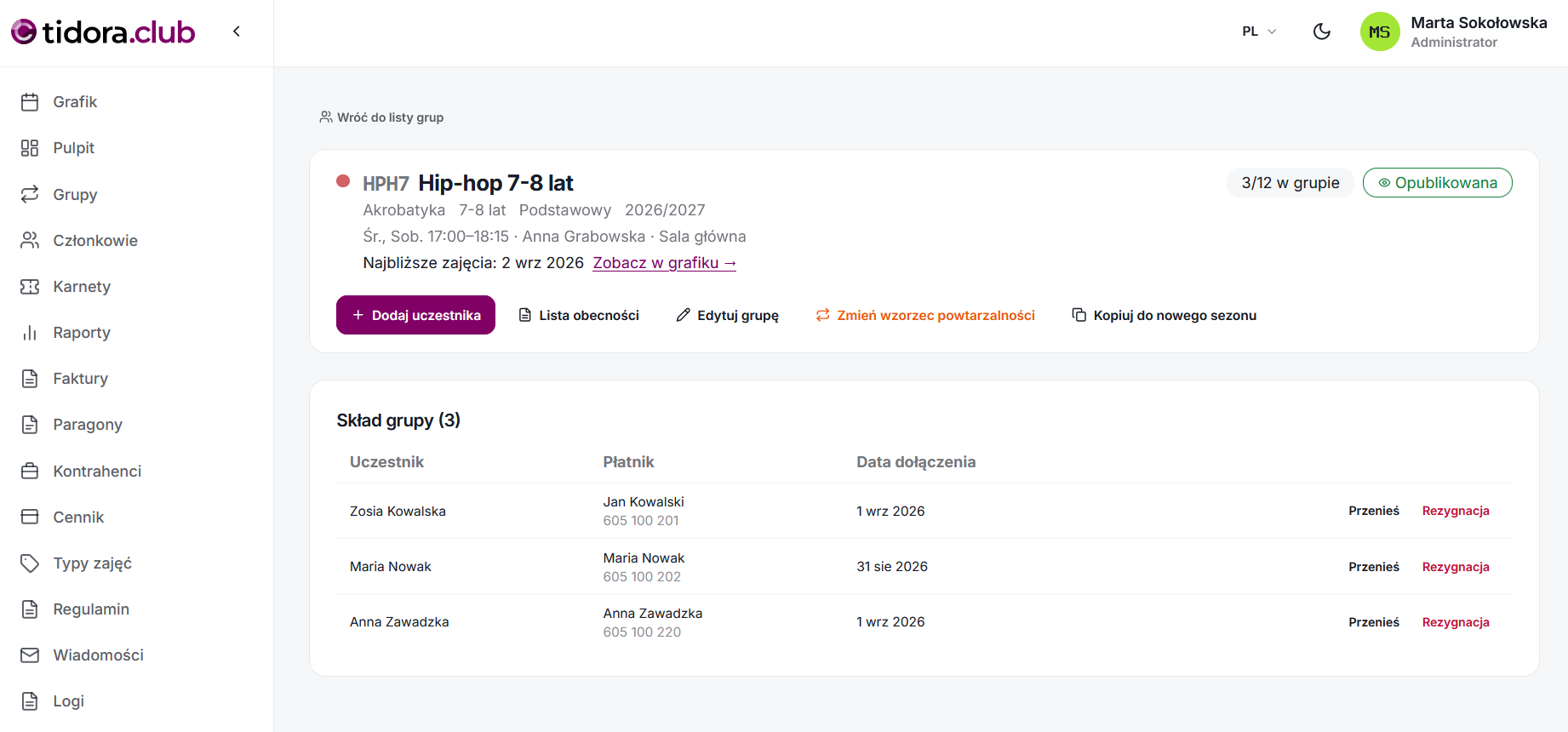Open the Kontrahenci briefcase icon
Screen dimensions: 1568x732
point(30,471)
